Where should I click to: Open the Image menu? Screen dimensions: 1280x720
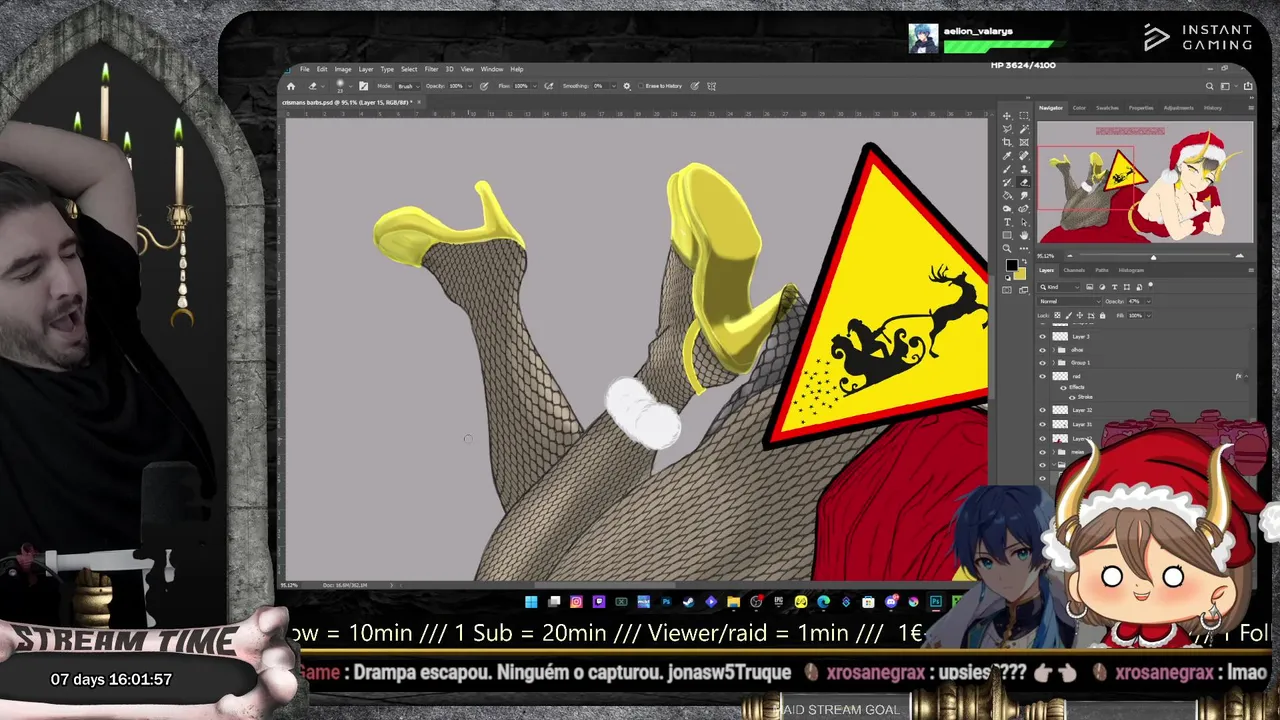(343, 69)
